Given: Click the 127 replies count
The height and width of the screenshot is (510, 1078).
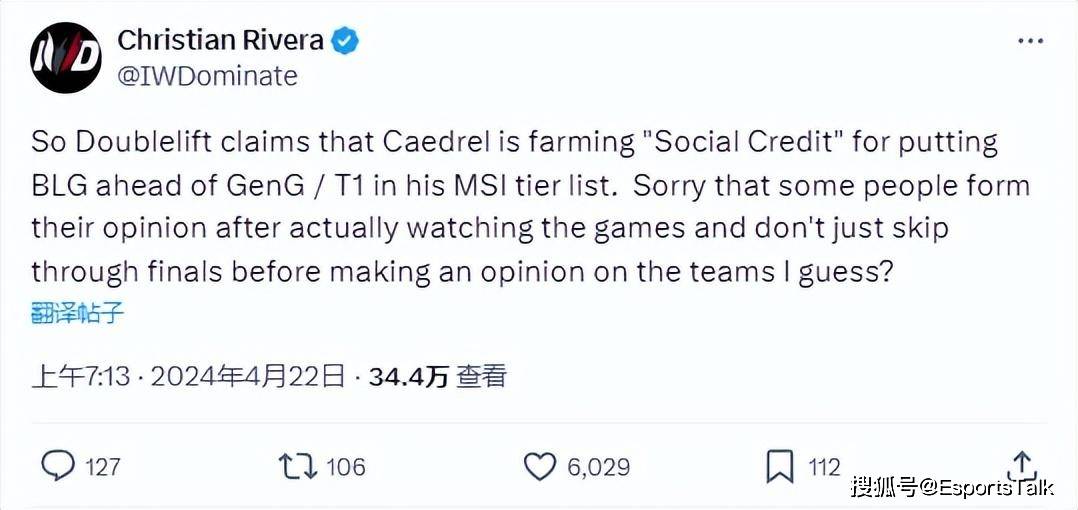Looking at the screenshot, I should pyautogui.click(x=102, y=466).
